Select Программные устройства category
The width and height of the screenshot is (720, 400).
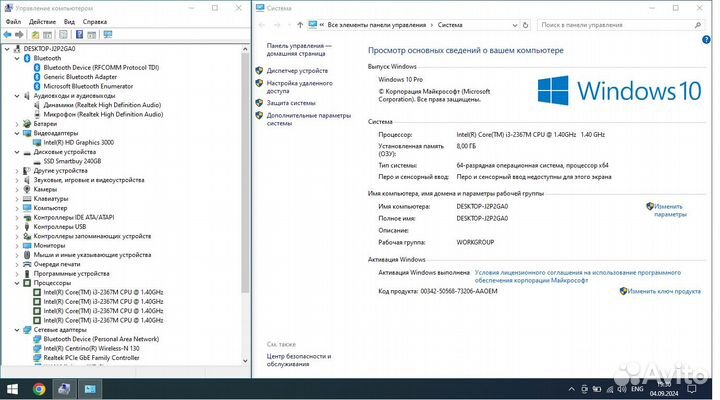coord(71,274)
